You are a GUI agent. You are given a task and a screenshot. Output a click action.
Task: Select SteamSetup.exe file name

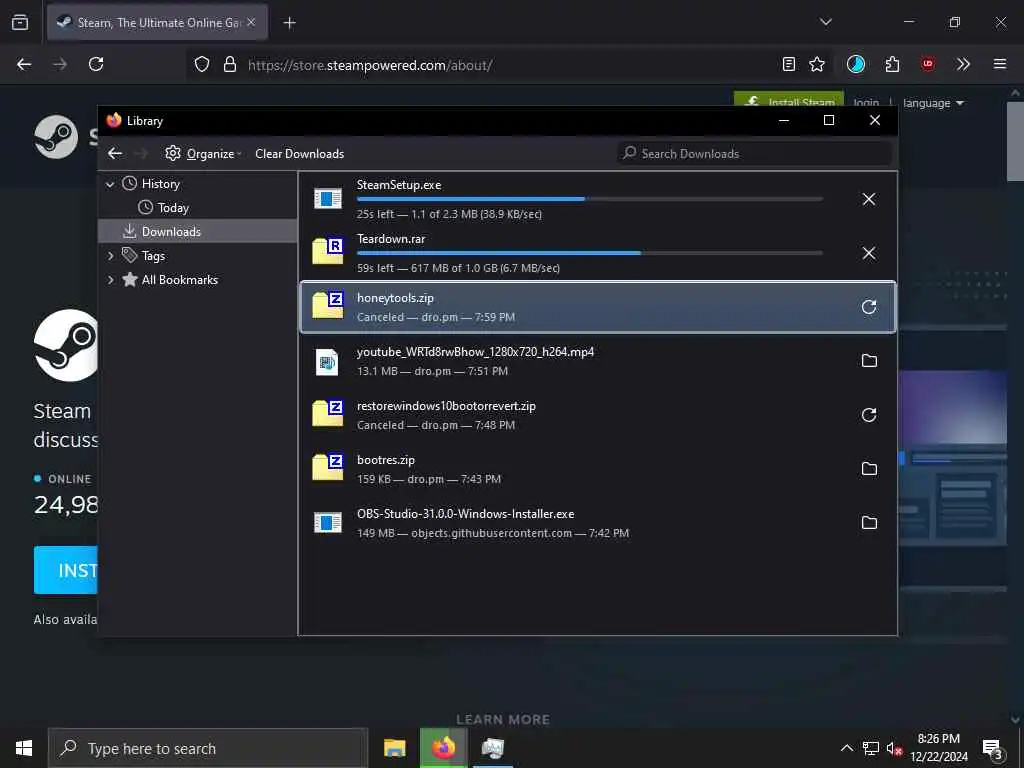pos(398,185)
